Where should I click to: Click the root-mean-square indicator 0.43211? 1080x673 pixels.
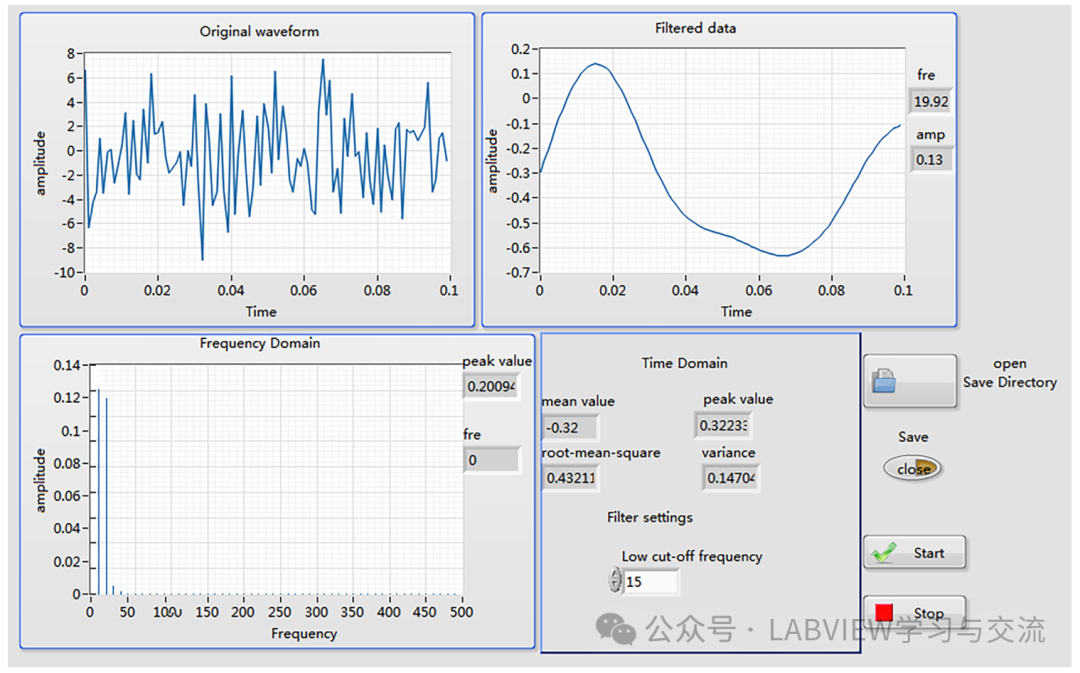pos(570,477)
